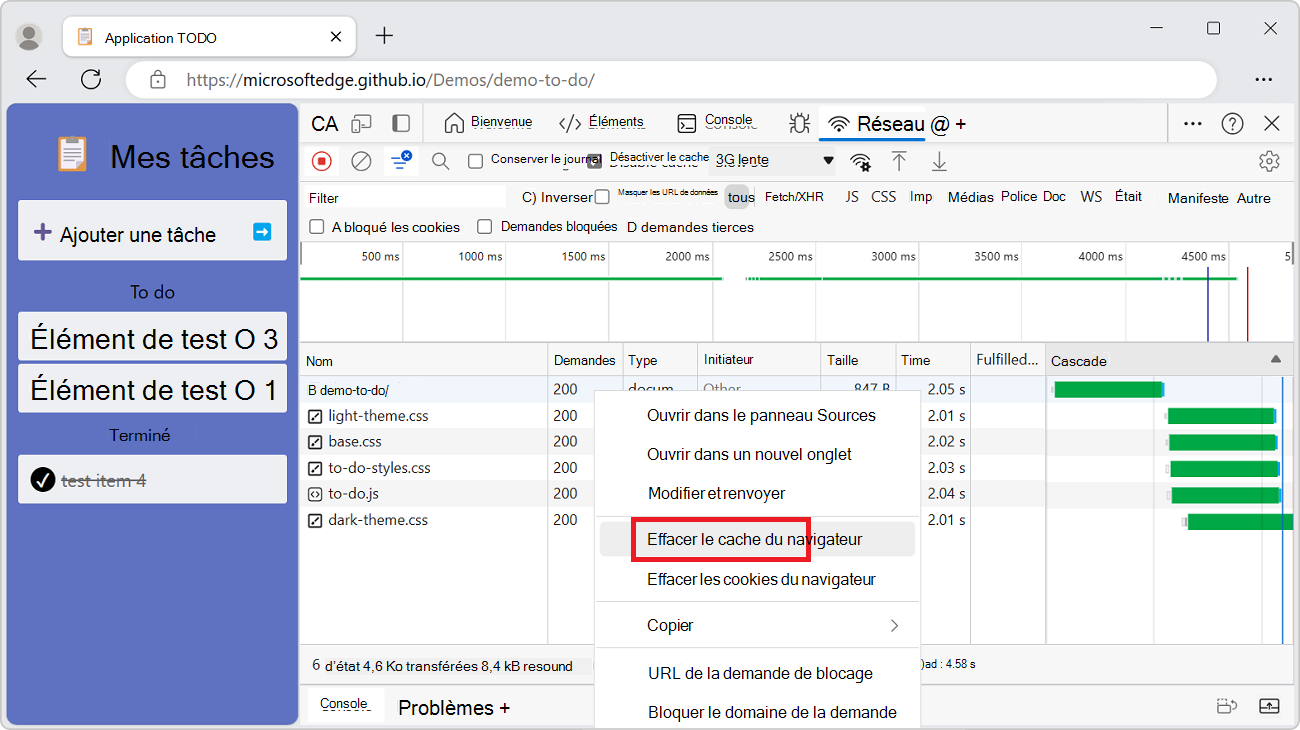
Task: Open the 3G lente throttling dropdown
Action: (x=774, y=160)
